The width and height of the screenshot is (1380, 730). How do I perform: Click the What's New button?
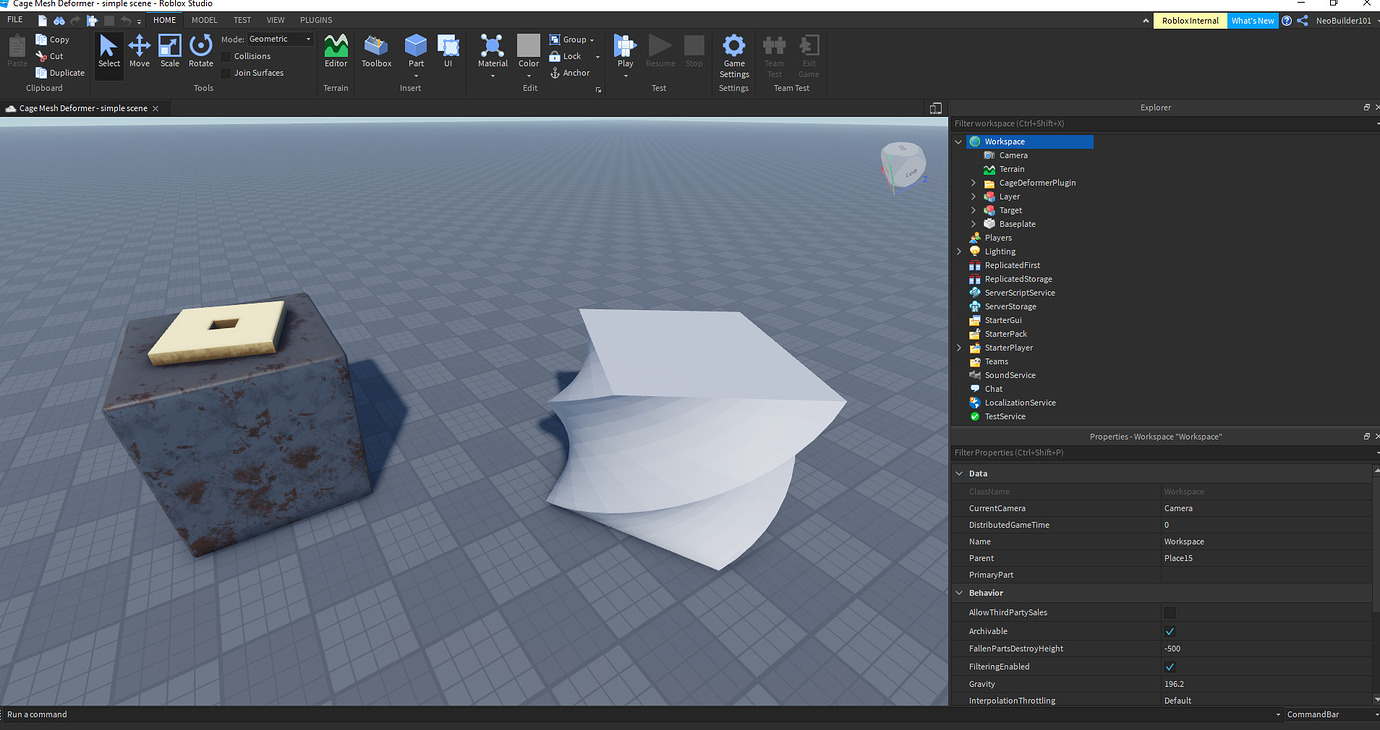click(x=1253, y=20)
